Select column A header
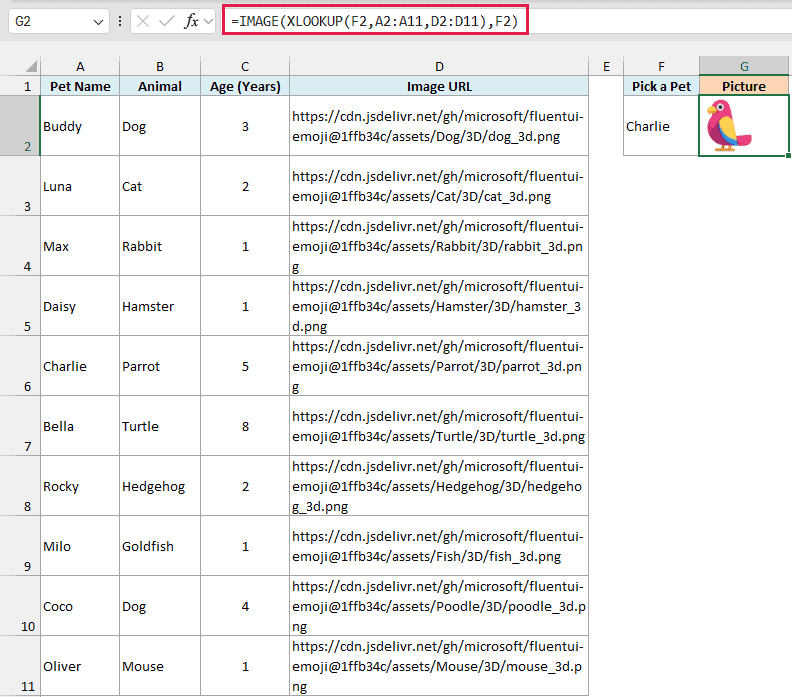This screenshot has height=697, width=792. 80,66
